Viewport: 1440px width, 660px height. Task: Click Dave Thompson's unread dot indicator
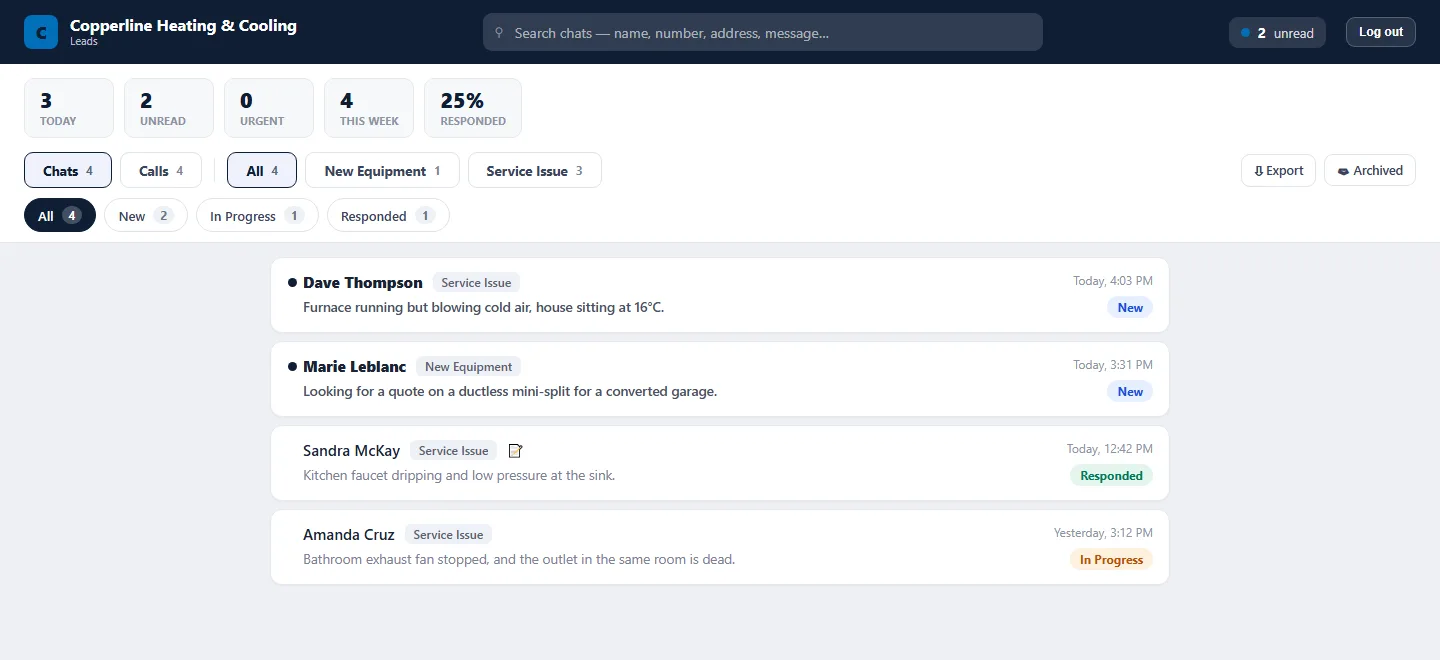(292, 283)
